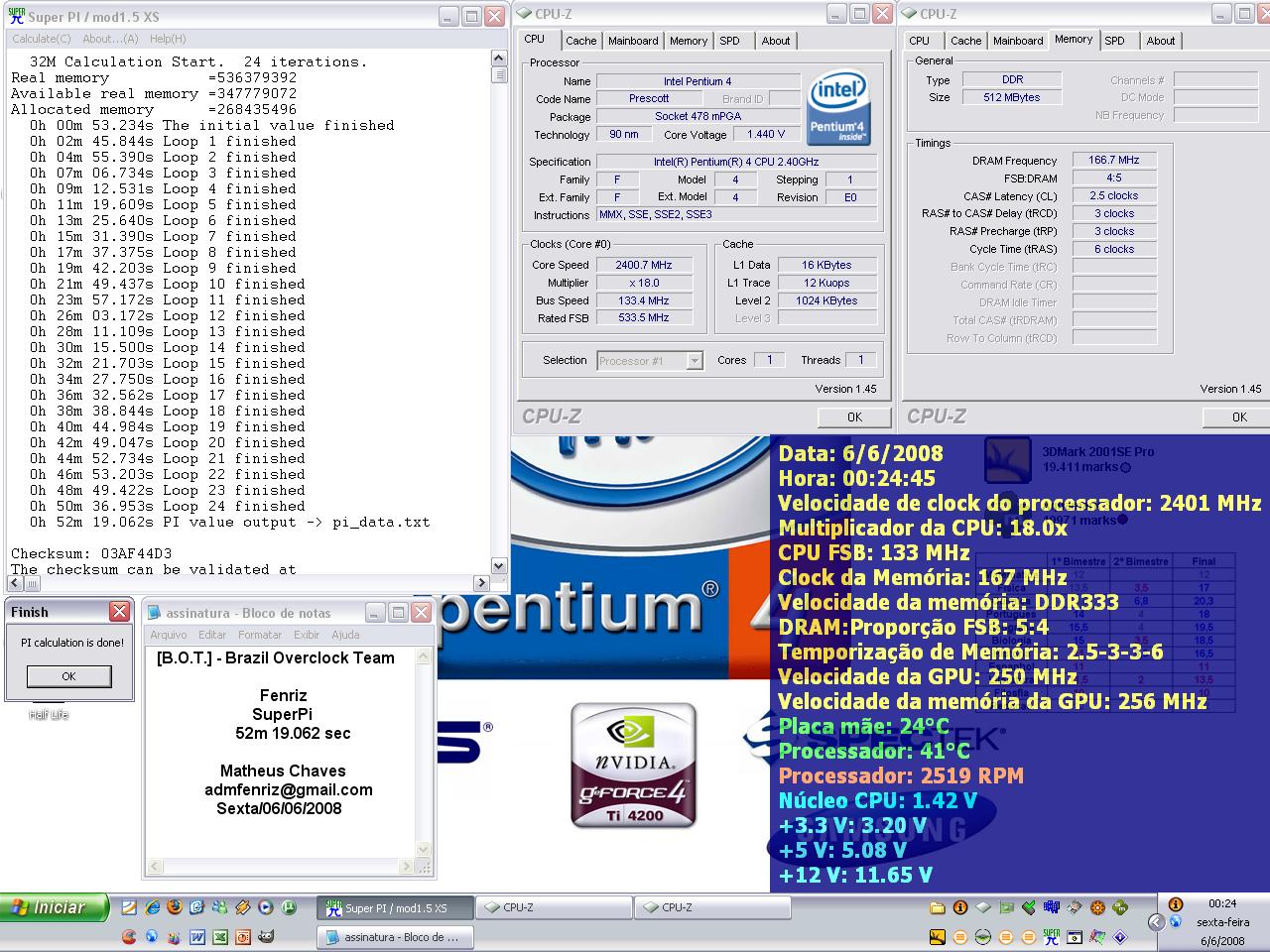Click OK in the right CPU-Z Memory window
Screen dimensions: 1270x952
(x=1239, y=416)
